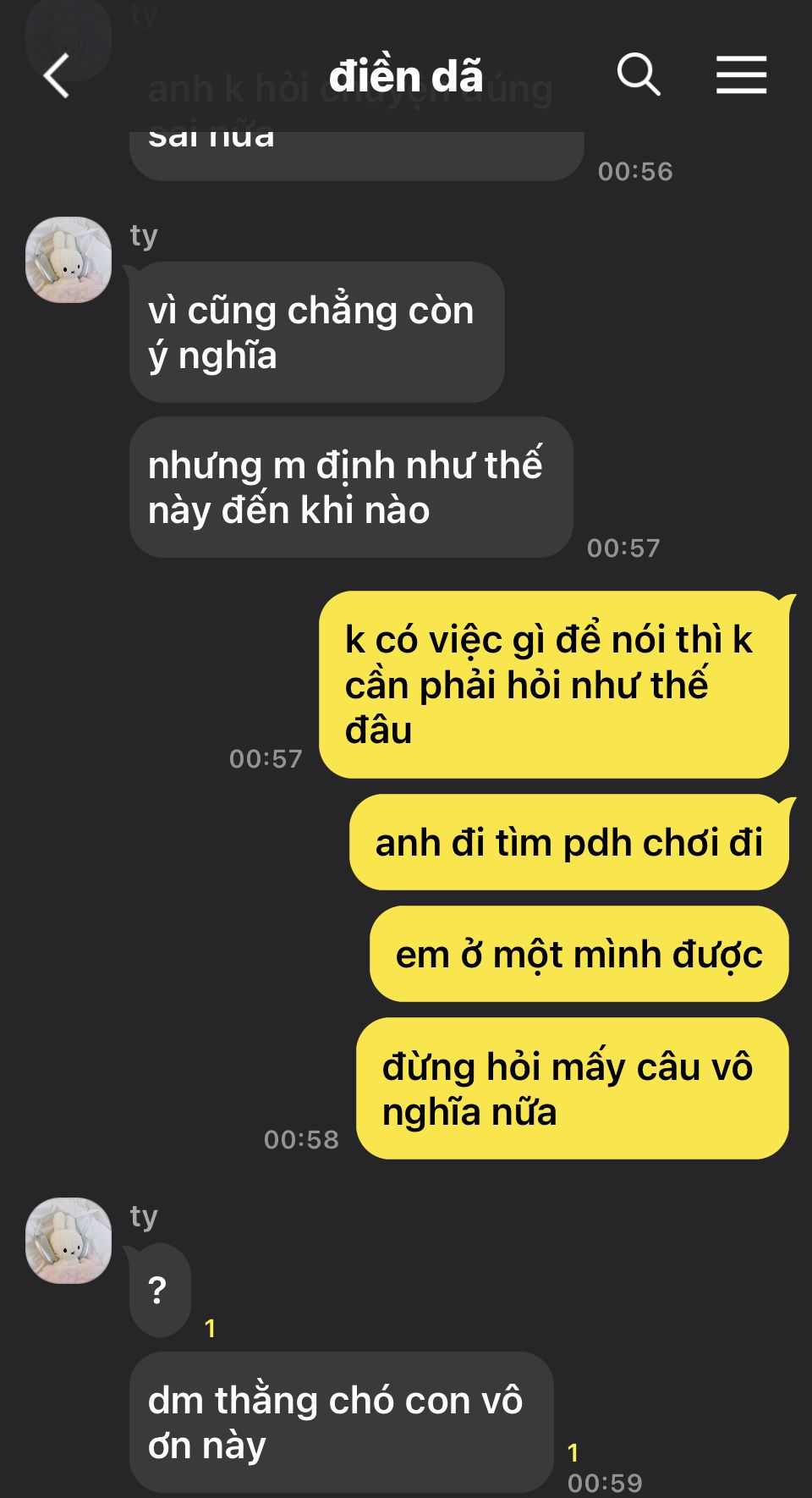This screenshot has width=812, height=1498.
Task: Tap message 'dm thằng chó con vô ơn này'
Action: pos(342,1423)
